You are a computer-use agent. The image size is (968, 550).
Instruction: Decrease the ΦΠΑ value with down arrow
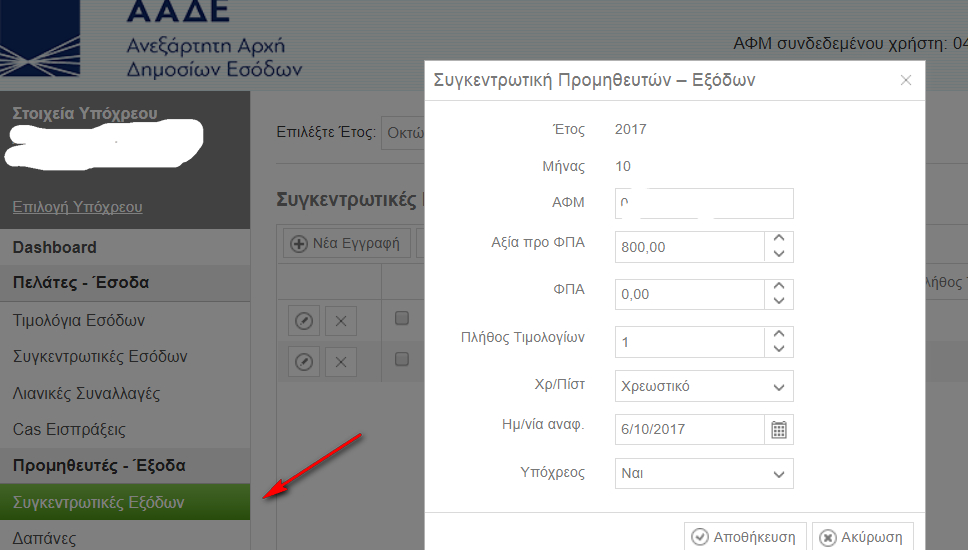pyautogui.click(x=779, y=301)
